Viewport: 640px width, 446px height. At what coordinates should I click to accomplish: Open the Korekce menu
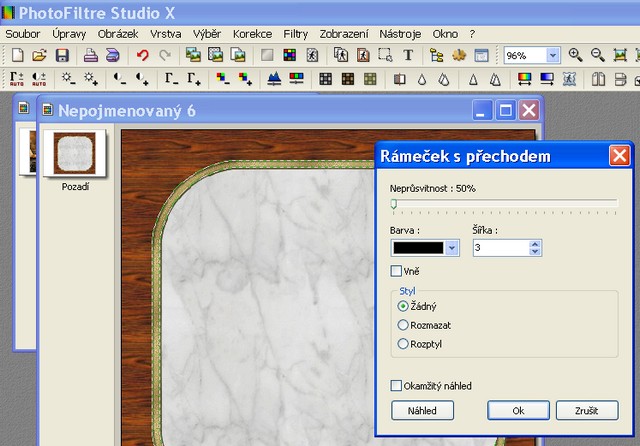click(252, 34)
